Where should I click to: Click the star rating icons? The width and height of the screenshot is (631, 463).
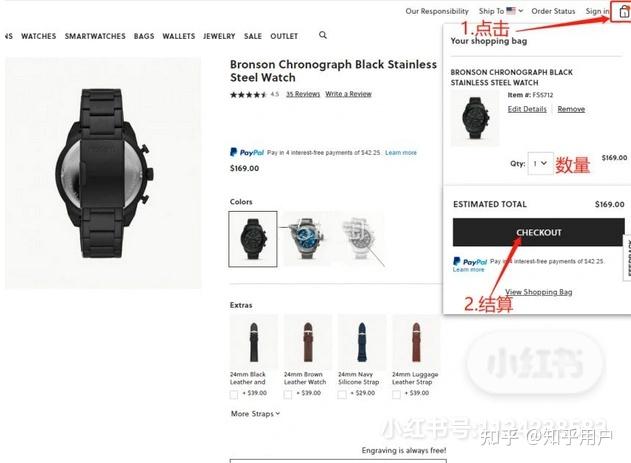pos(248,95)
